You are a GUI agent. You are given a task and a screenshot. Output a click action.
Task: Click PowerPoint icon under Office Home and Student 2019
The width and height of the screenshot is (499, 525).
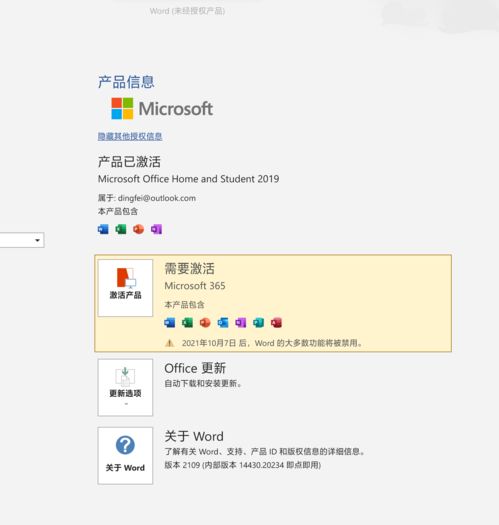click(x=138, y=229)
